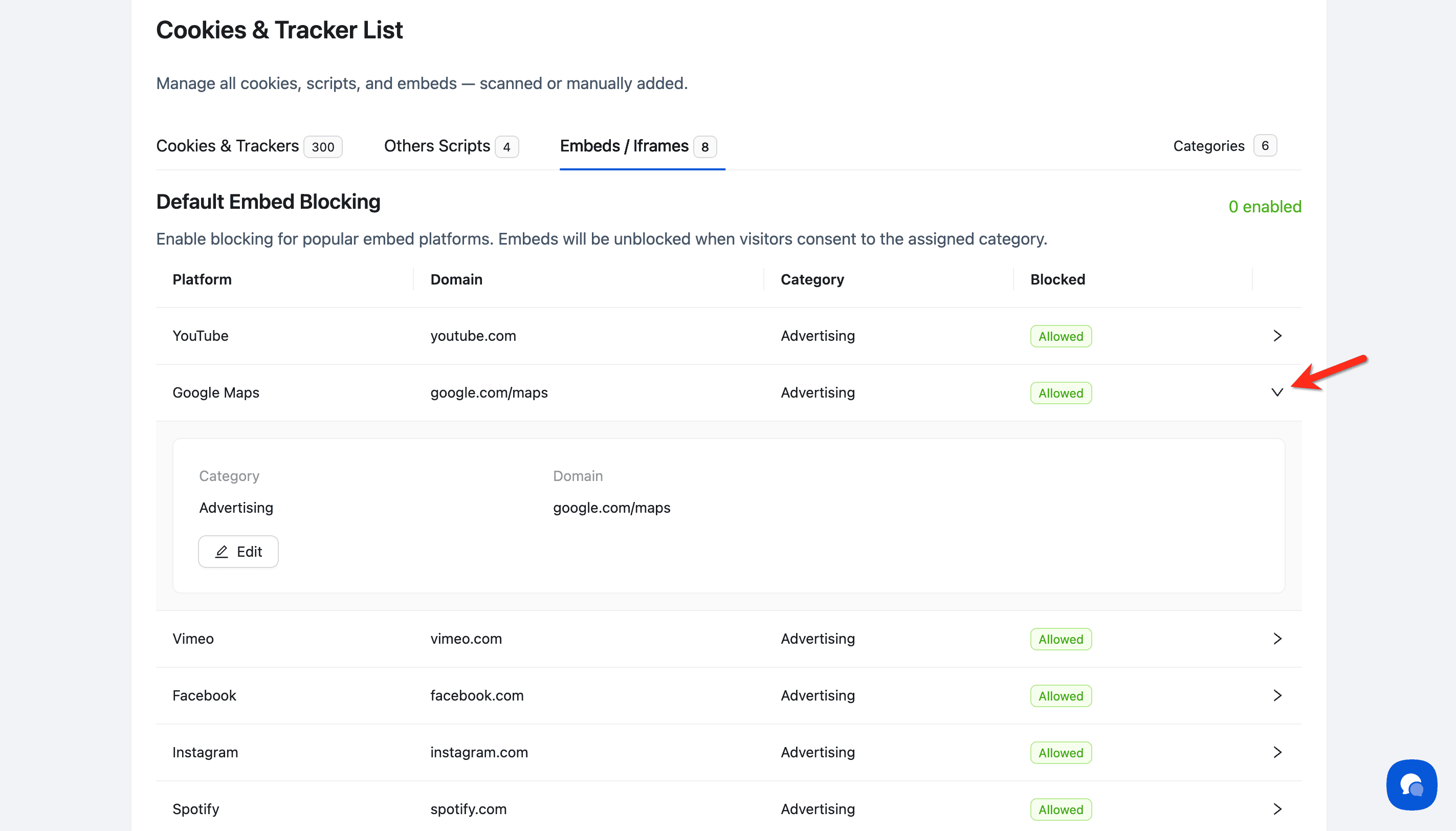The width and height of the screenshot is (1456, 831).
Task: Click the Platform column header
Action: pos(202,280)
